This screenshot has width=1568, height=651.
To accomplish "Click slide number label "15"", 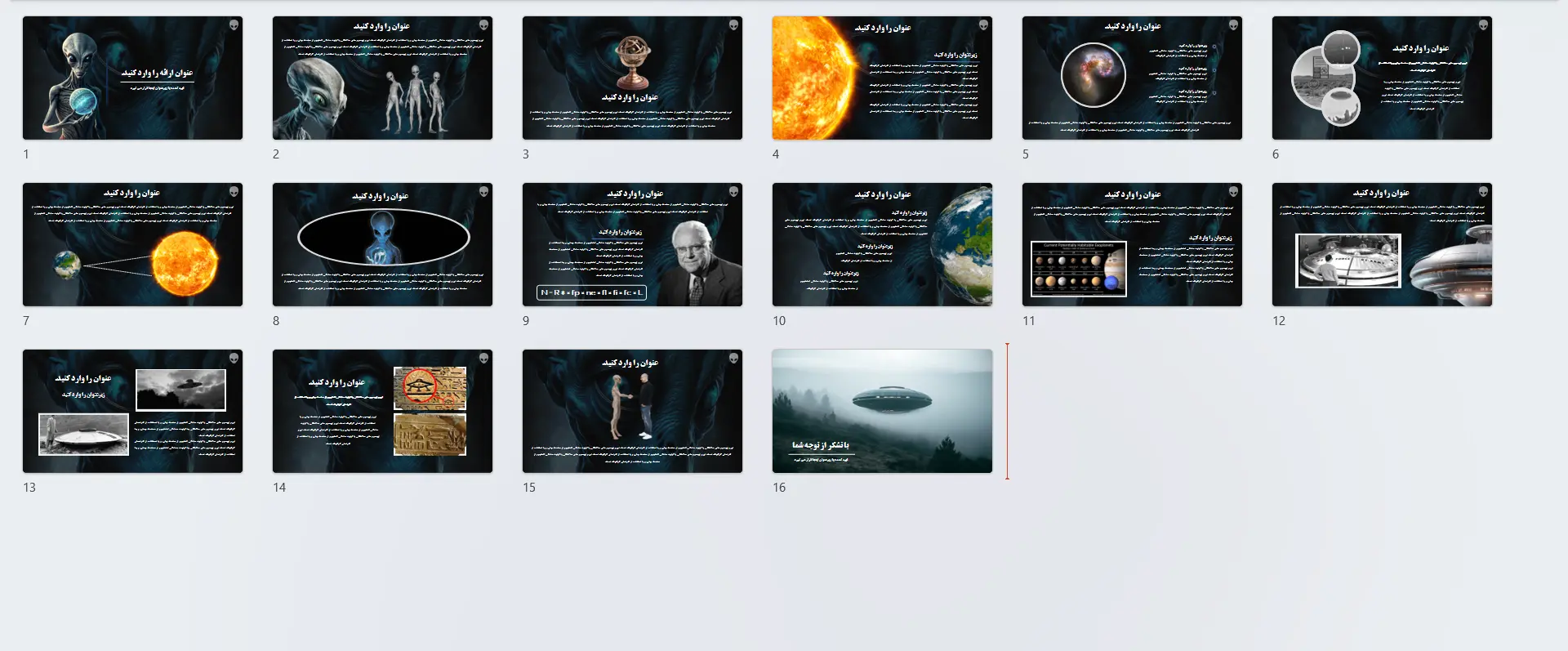I will coord(529,488).
